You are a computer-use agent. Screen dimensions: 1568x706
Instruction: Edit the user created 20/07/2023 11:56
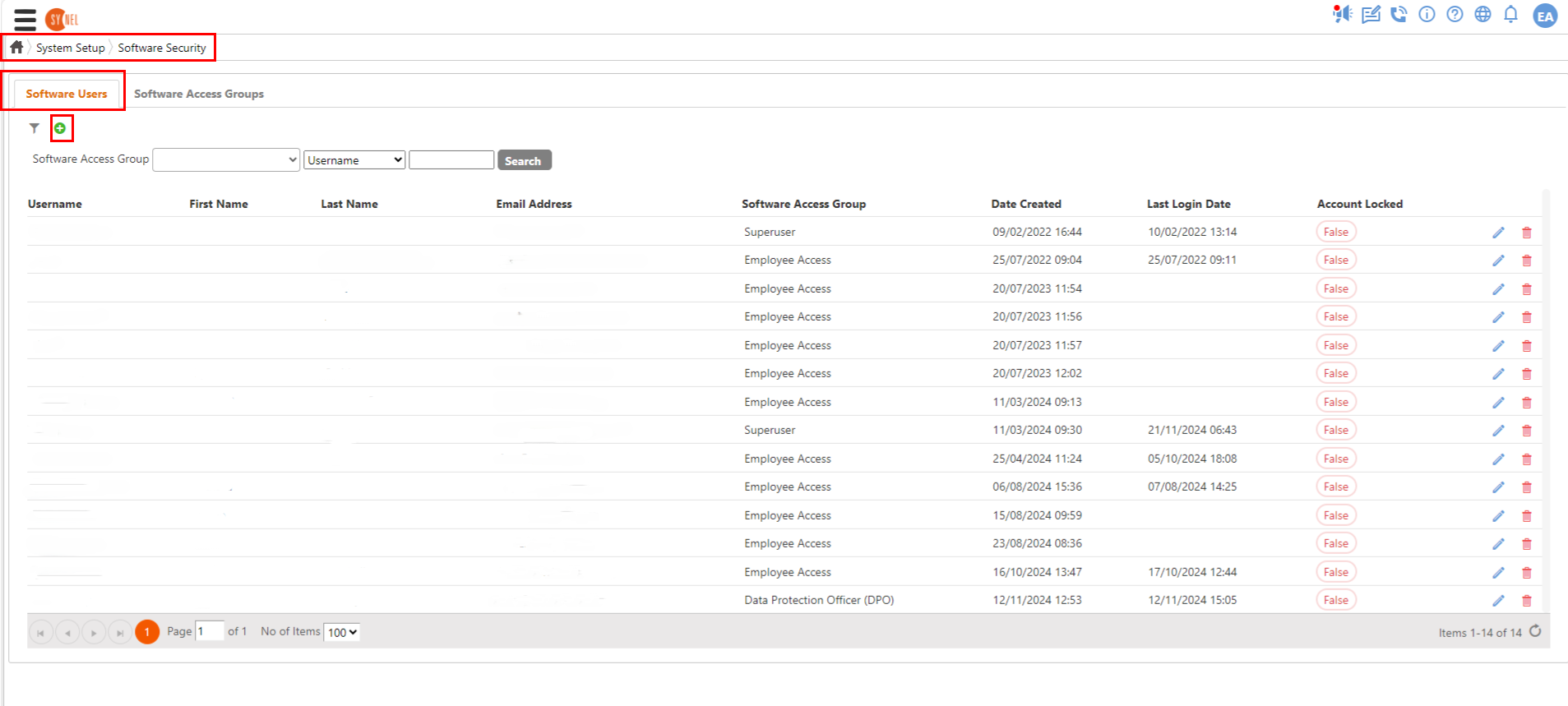1498,317
